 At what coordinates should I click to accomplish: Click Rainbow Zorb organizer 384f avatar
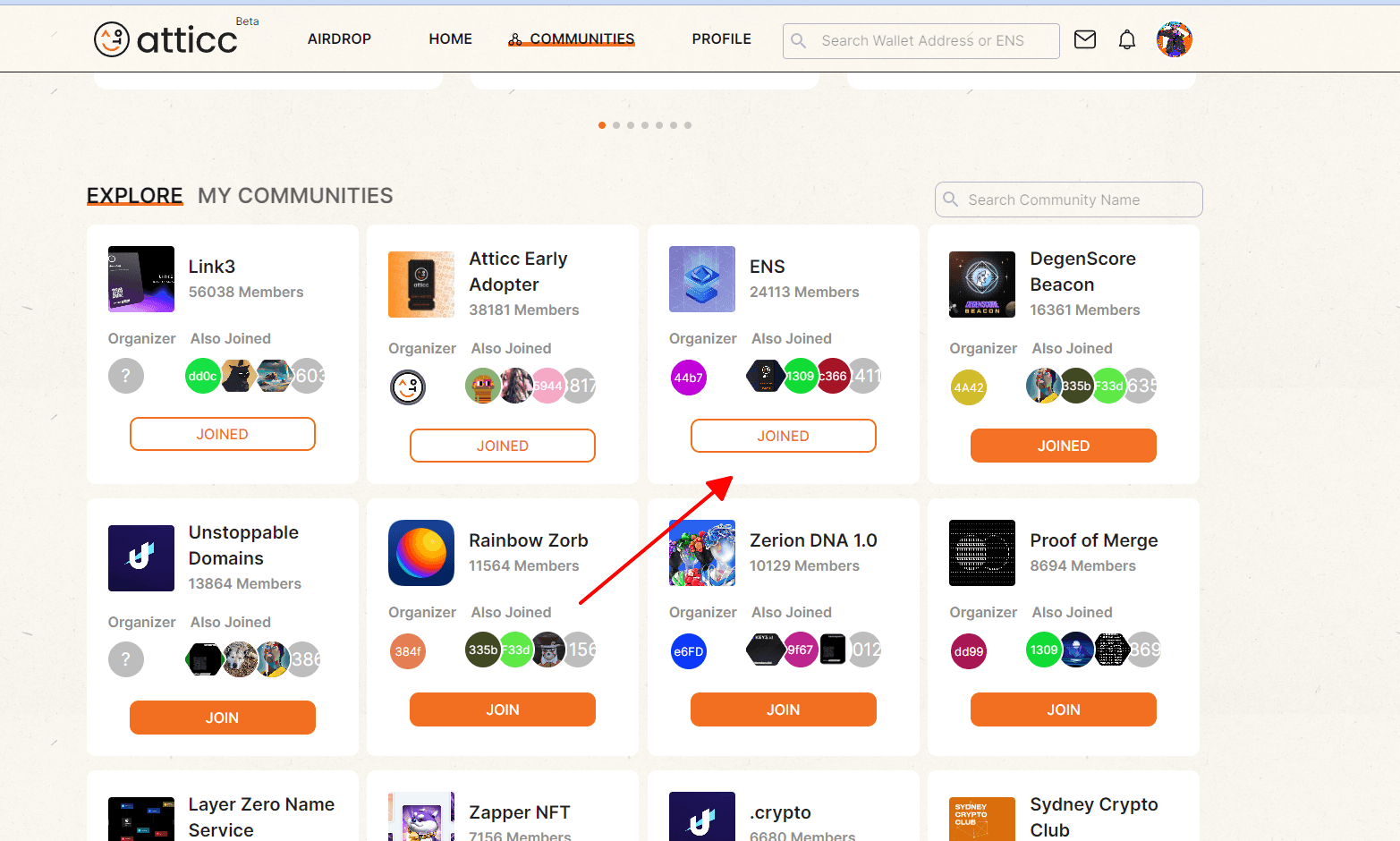click(408, 651)
